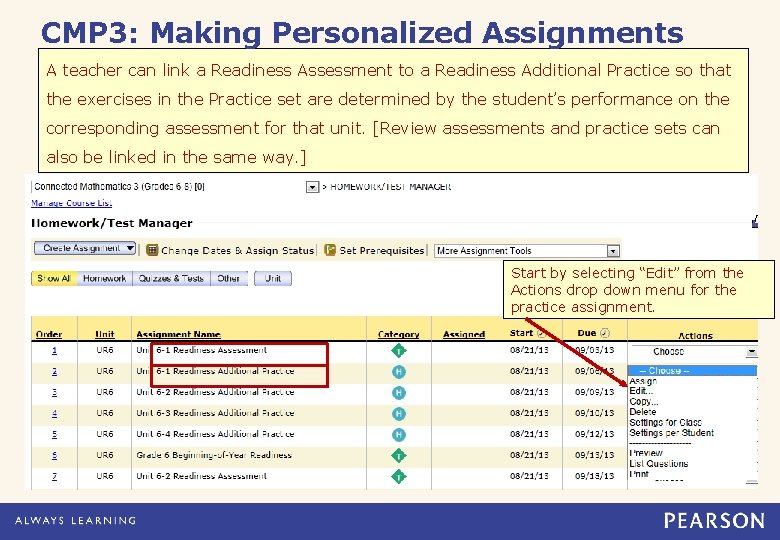Open order link 5
This screenshot has height=540, width=780.
point(54,434)
